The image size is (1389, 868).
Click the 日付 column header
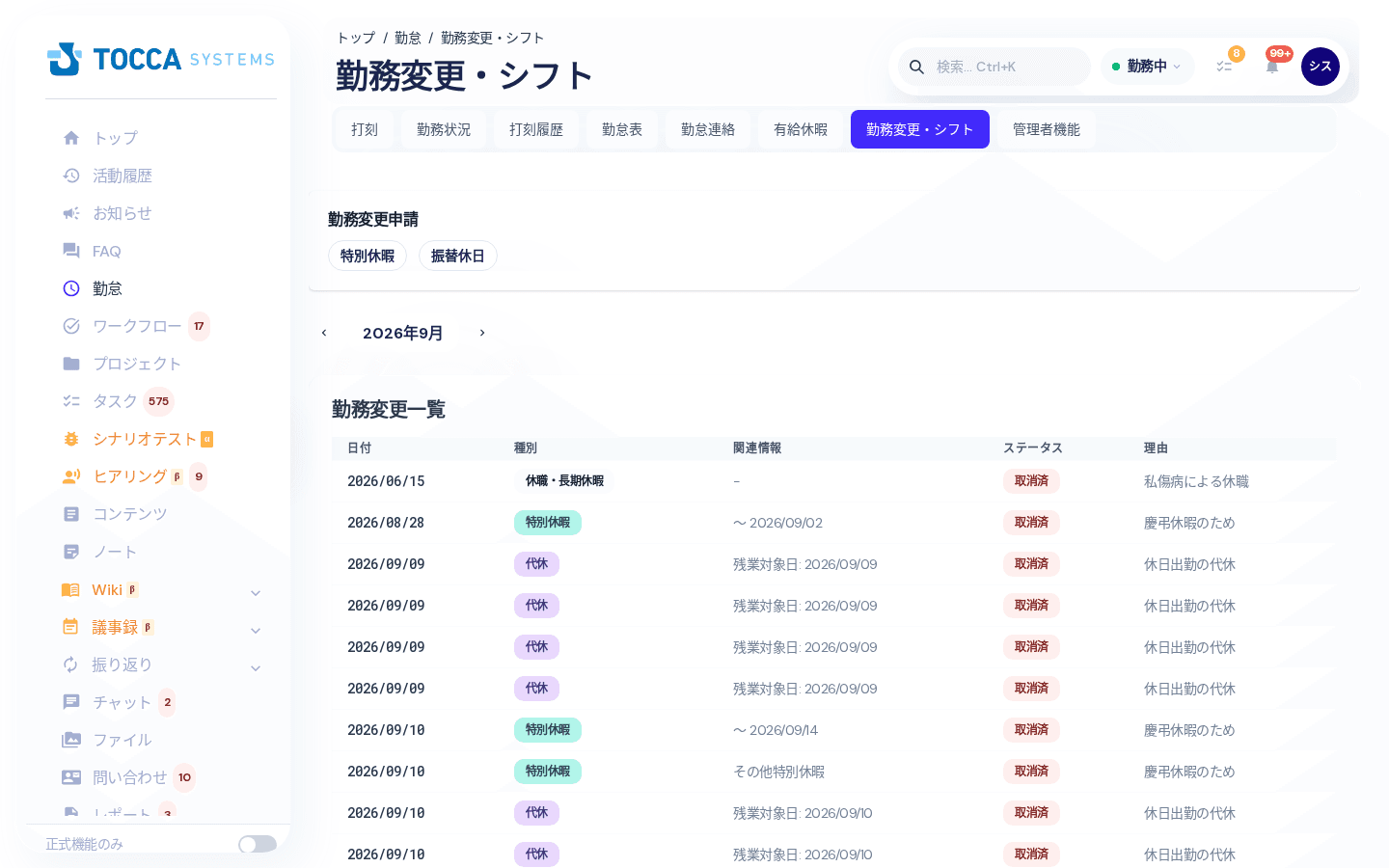tap(359, 448)
